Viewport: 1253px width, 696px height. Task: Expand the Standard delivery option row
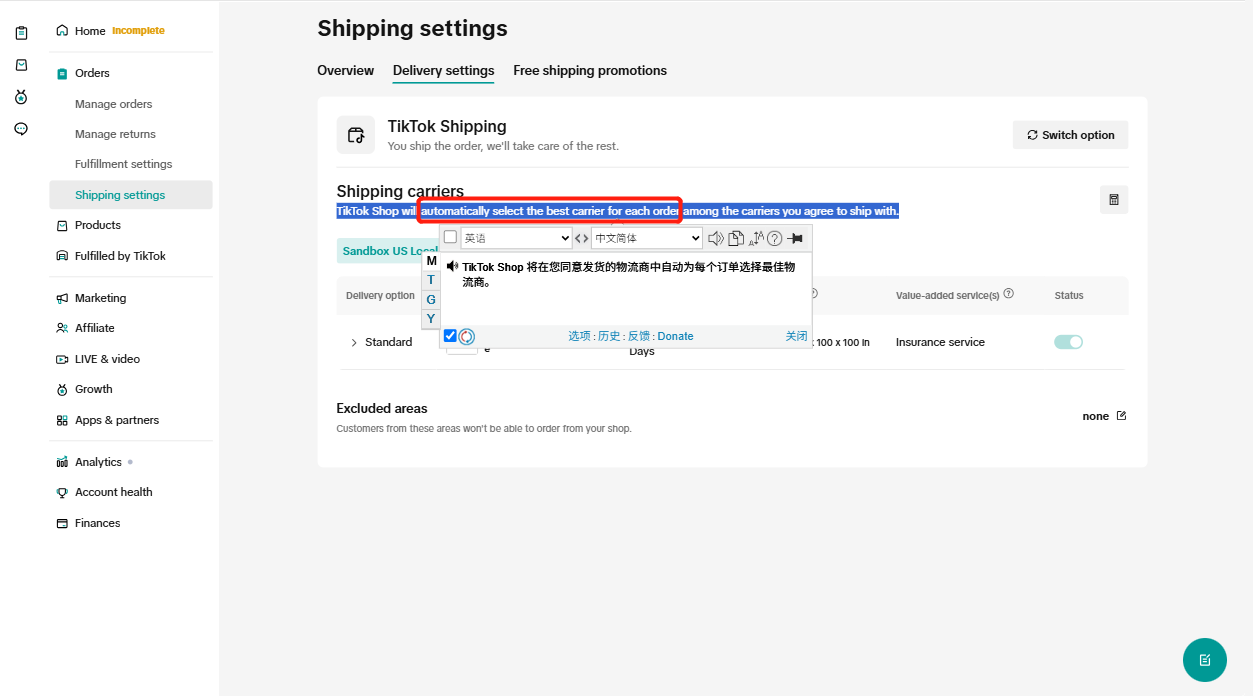click(x=354, y=343)
